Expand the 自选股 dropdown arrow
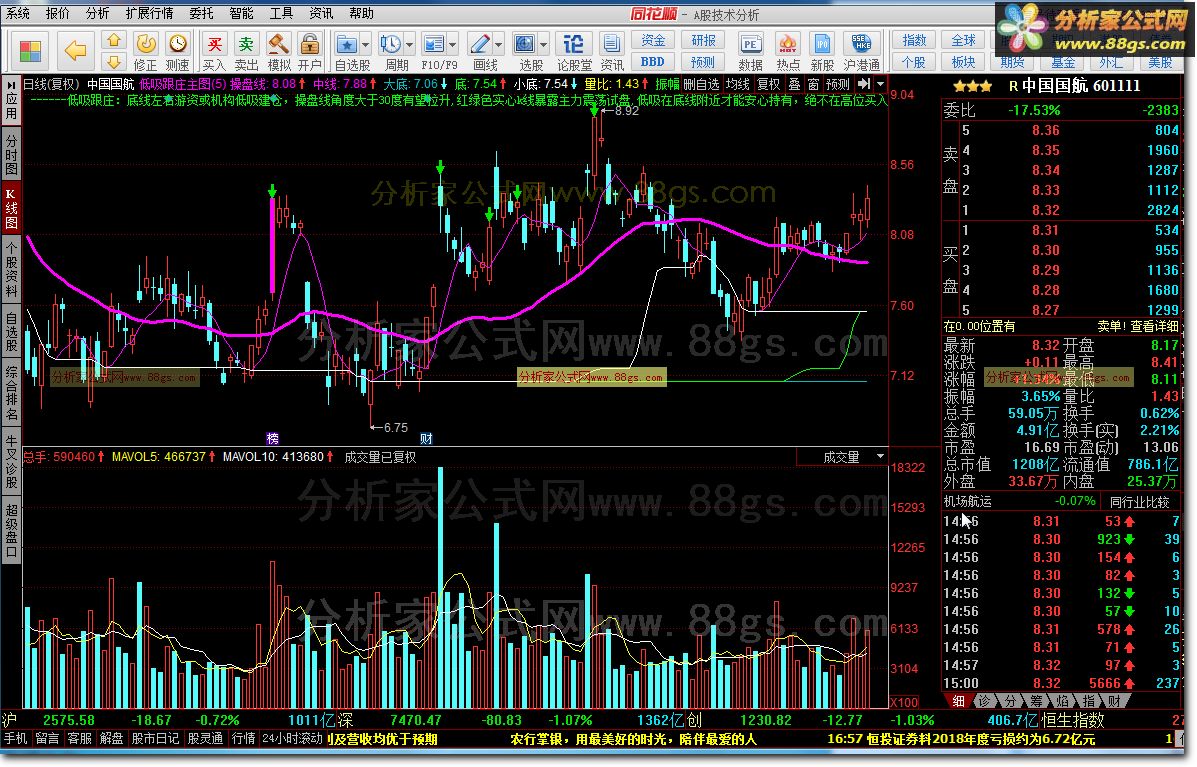Viewport: 1197px width, 767px height. [366, 44]
